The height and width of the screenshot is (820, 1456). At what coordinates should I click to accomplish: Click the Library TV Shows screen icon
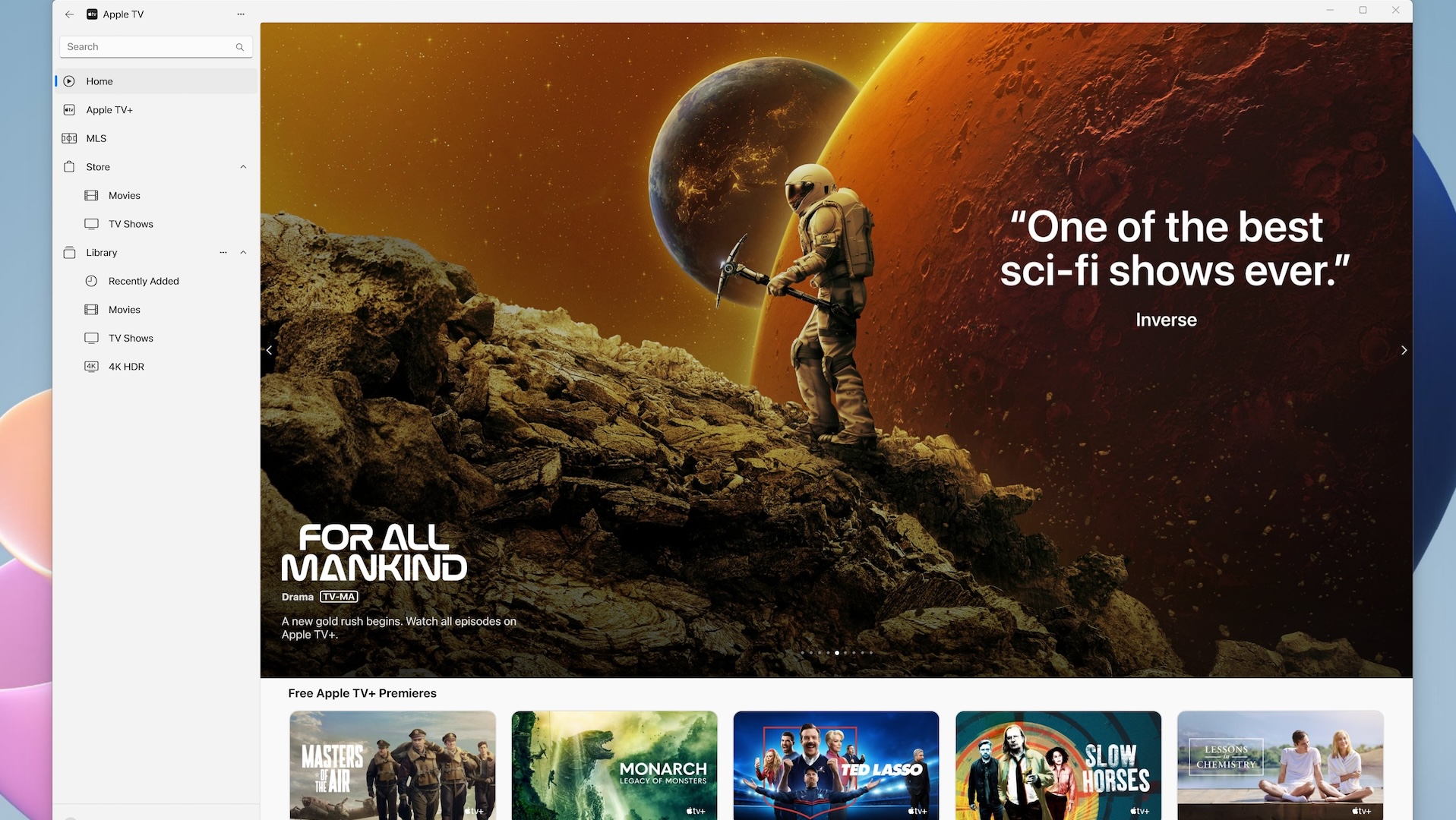click(x=91, y=338)
